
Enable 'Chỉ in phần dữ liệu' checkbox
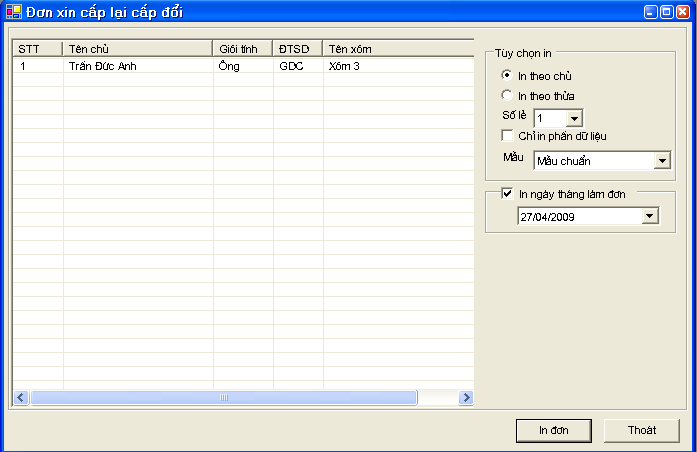click(x=507, y=135)
